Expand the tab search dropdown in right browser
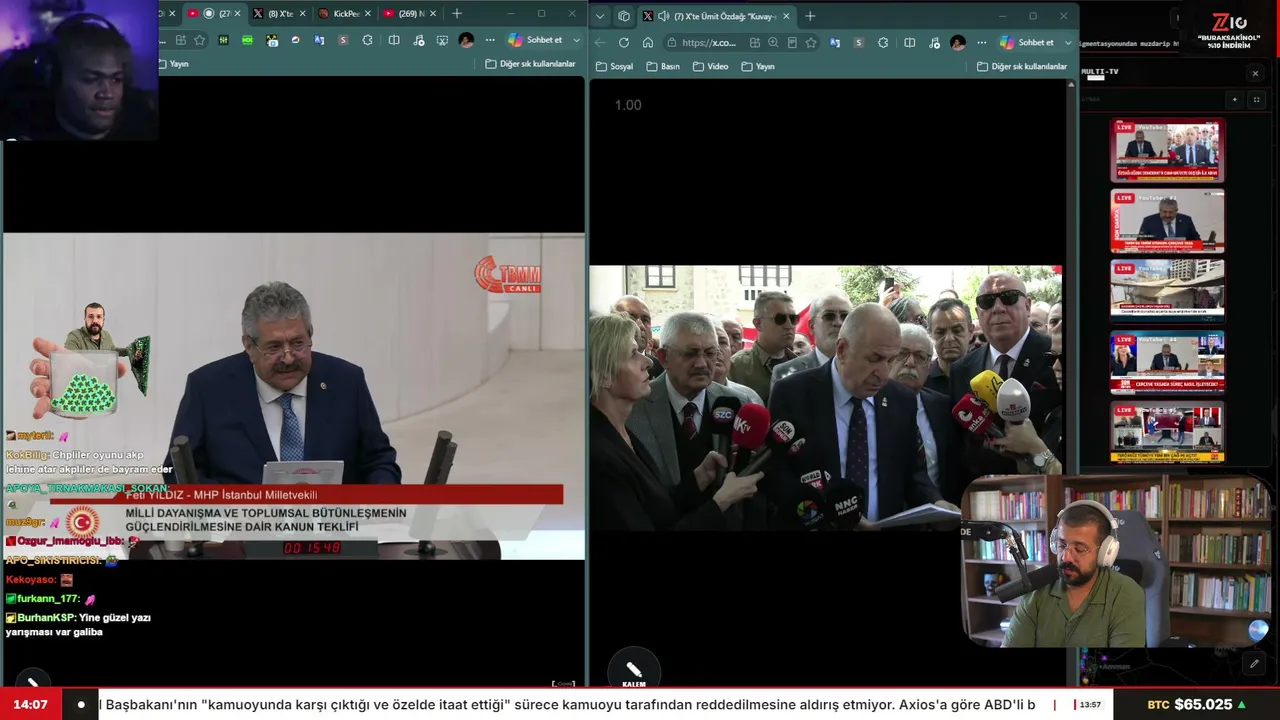 tap(600, 16)
